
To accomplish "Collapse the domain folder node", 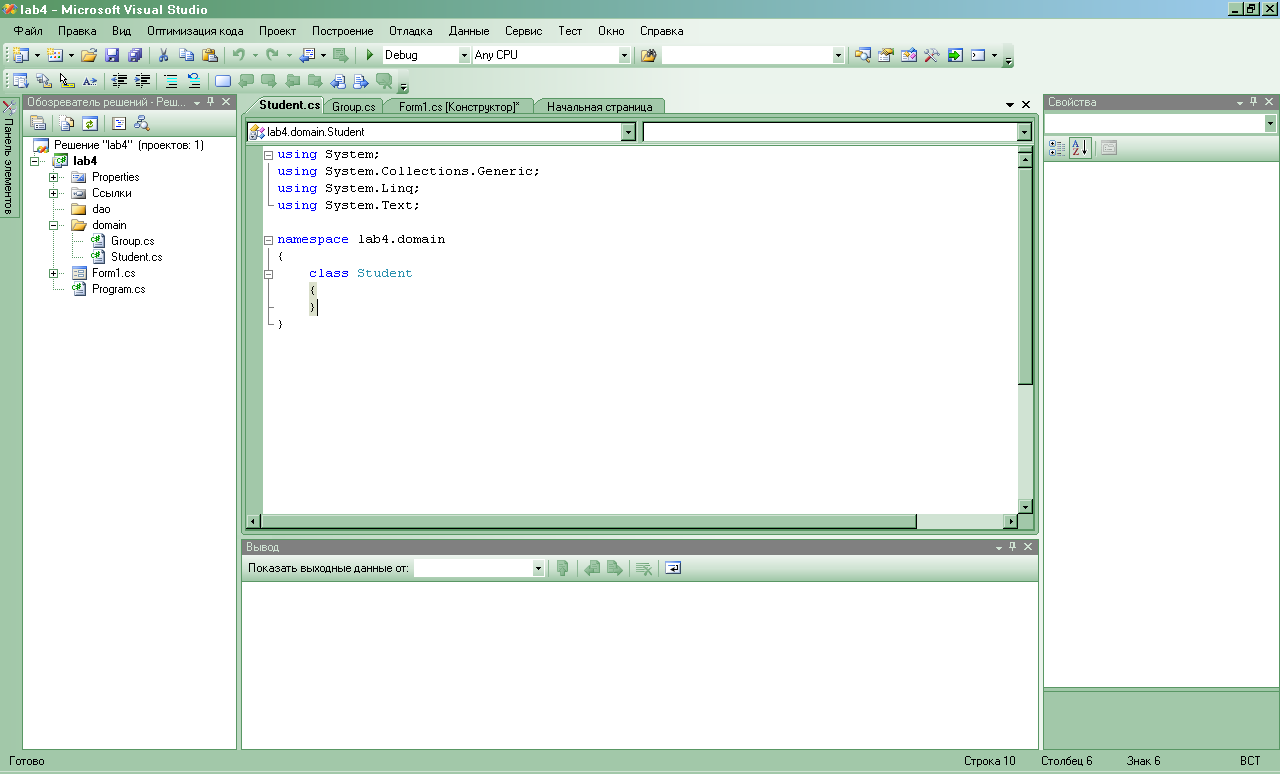I will (53, 225).
